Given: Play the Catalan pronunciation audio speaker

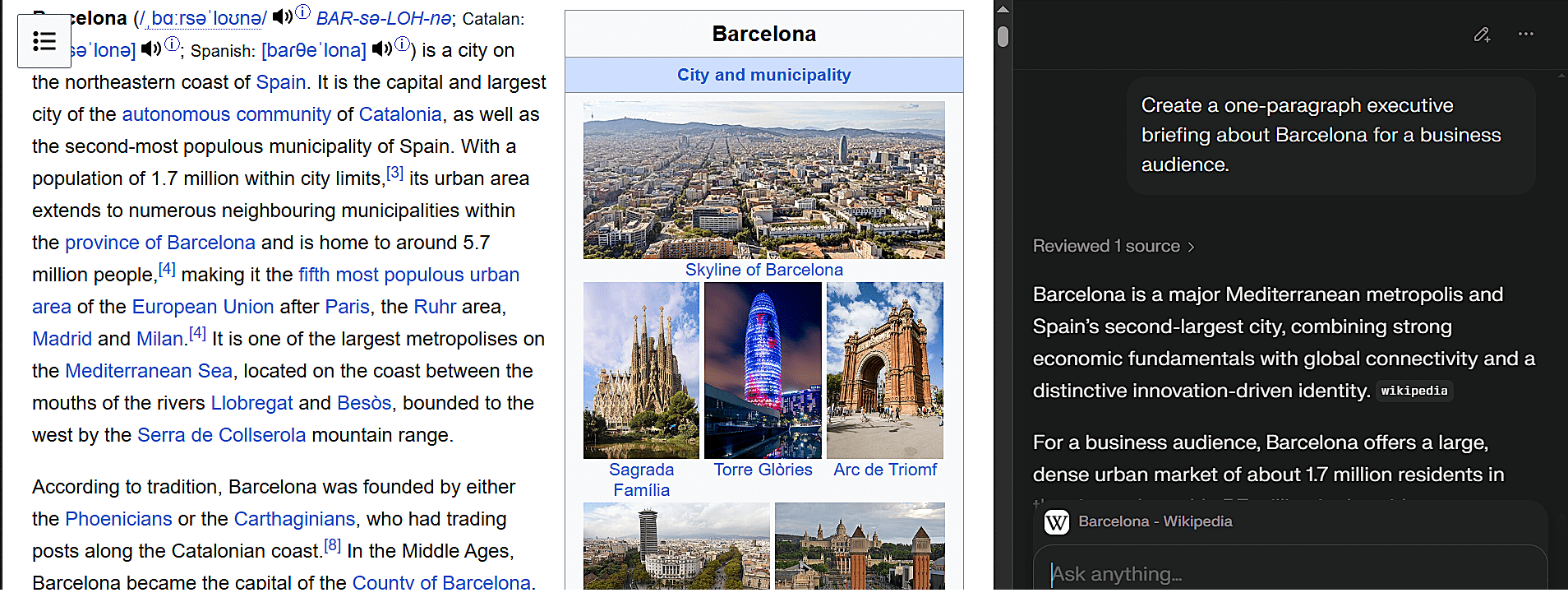Looking at the screenshot, I should [x=150, y=49].
